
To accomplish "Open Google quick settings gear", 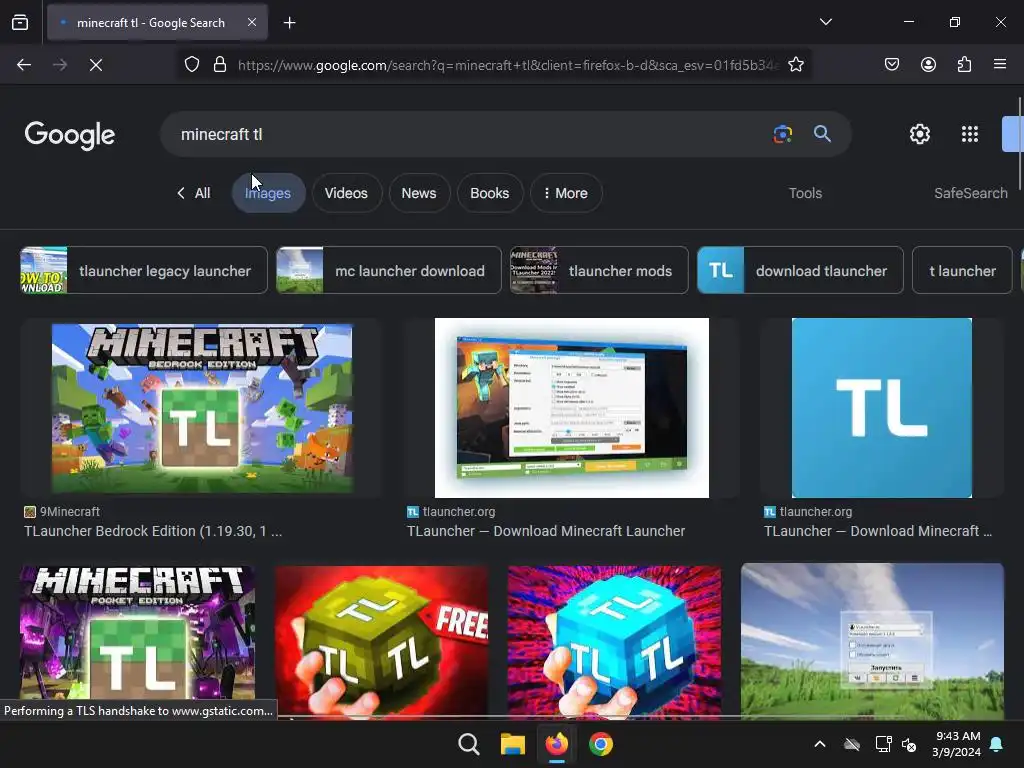I will tap(920, 135).
